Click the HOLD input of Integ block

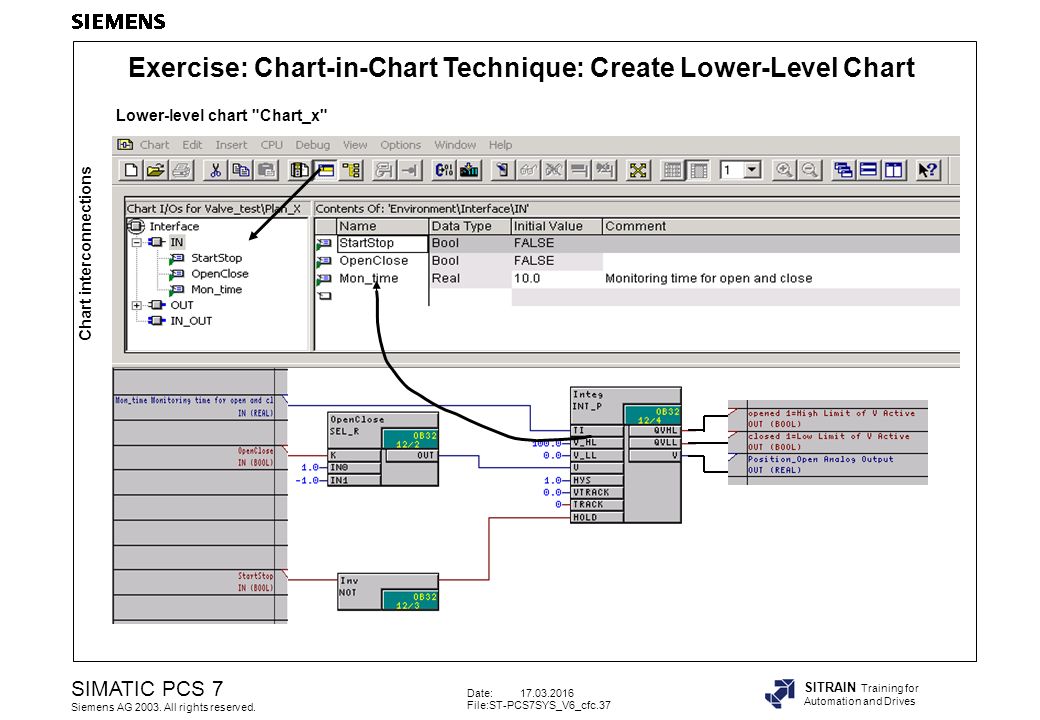597,518
